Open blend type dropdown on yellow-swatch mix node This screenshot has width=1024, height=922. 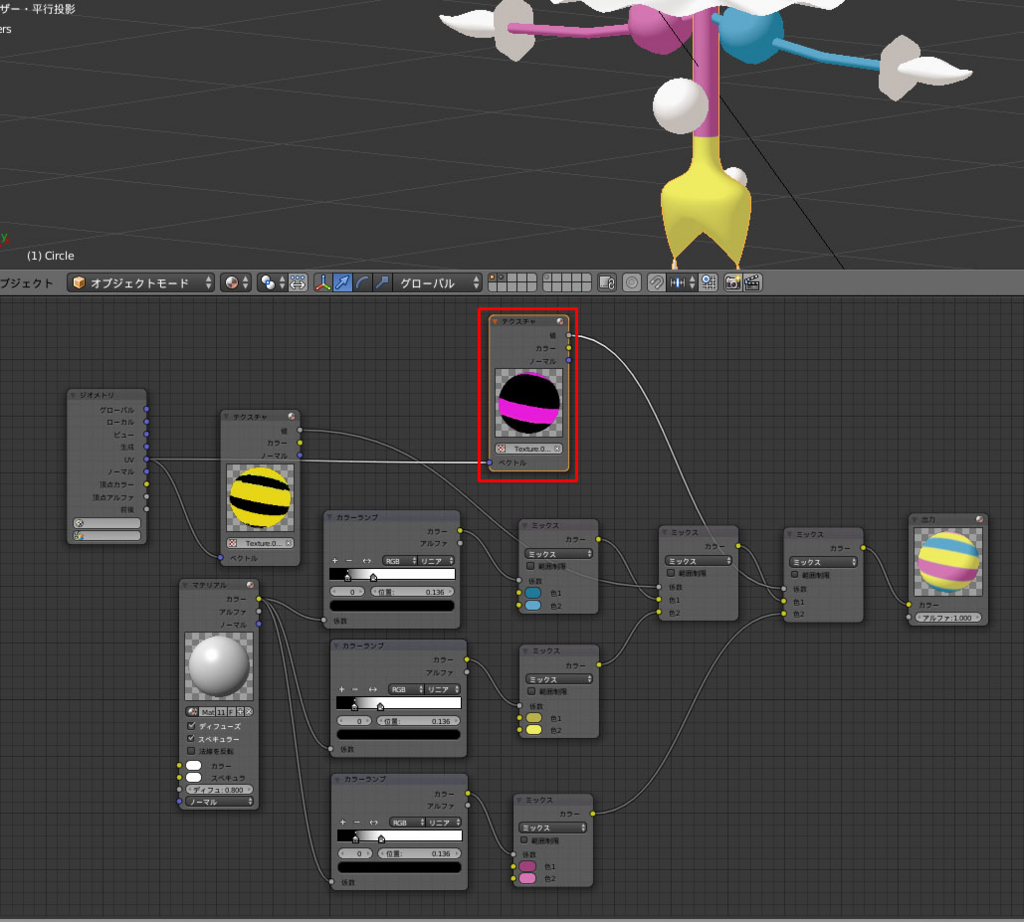click(x=559, y=679)
